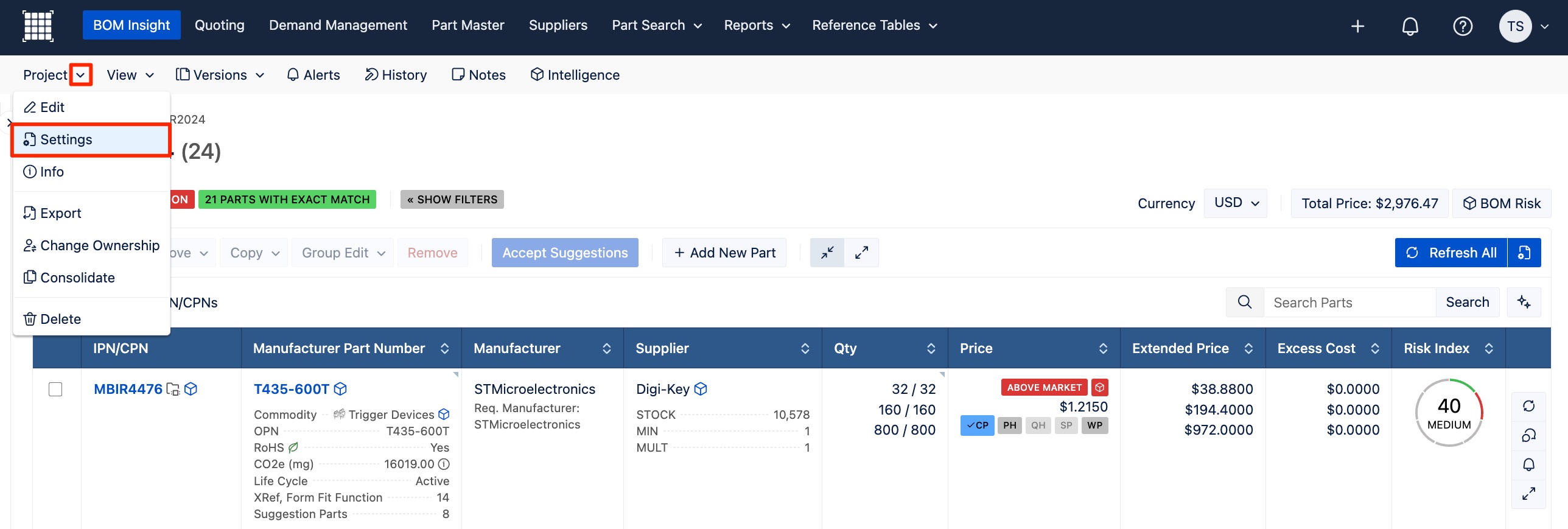Image resolution: width=1568 pixels, height=529 pixels.
Task: Open the Copy dropdown
Action: pyautogui.click(x=254, y=253)
